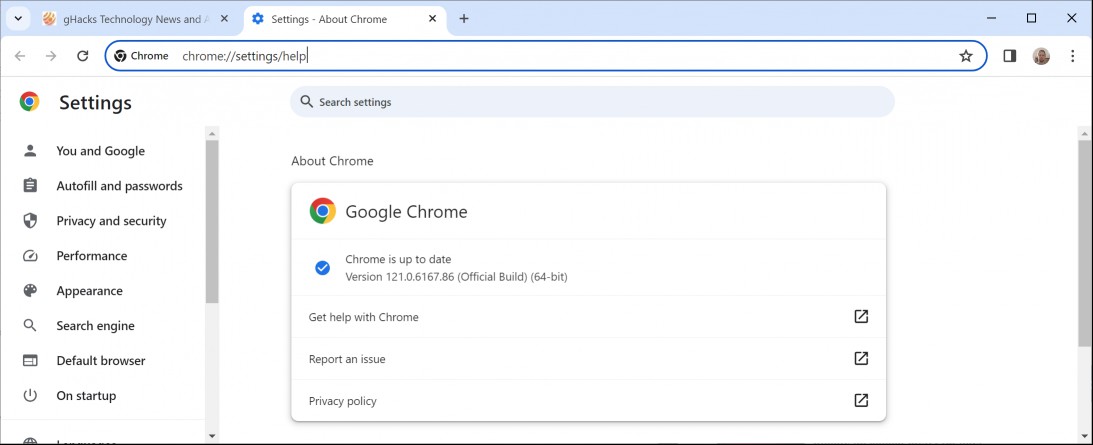Open Default browser settings

pyautogui.click(x=103, y=360)
